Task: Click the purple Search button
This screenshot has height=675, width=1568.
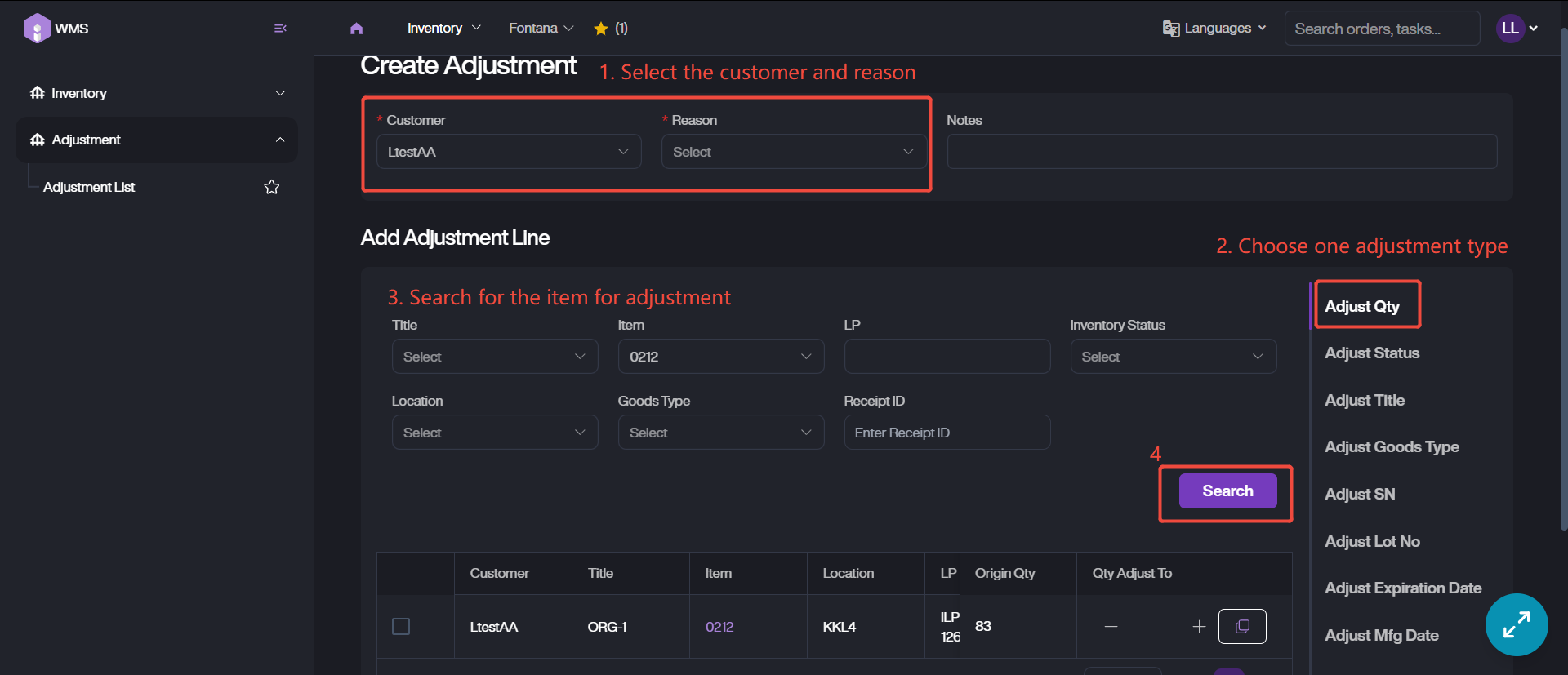Action: tap(1227, 491)
